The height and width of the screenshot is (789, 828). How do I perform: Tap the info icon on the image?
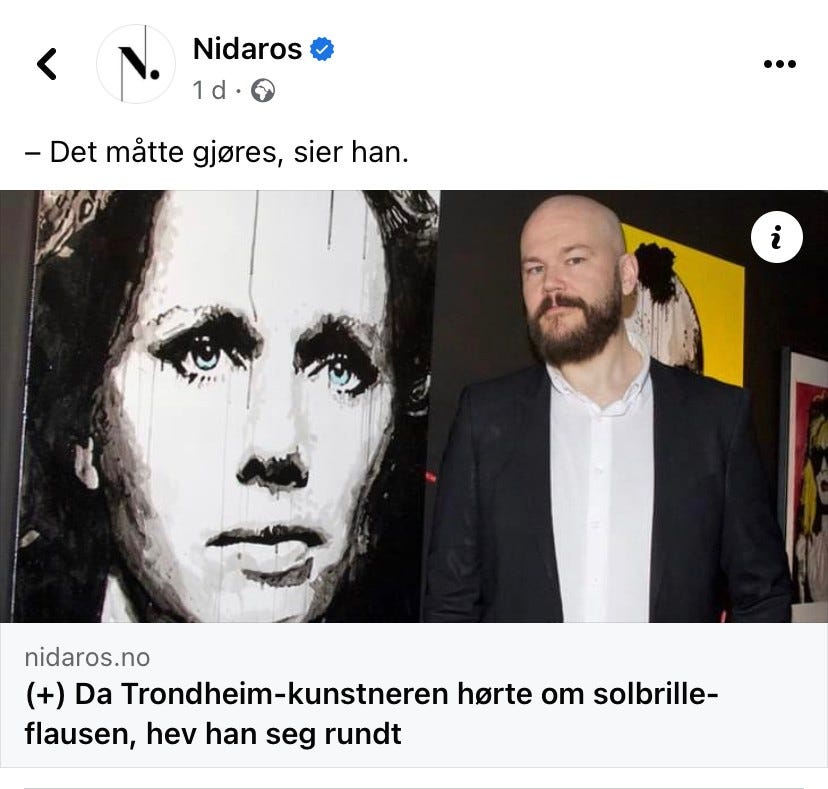776,237
